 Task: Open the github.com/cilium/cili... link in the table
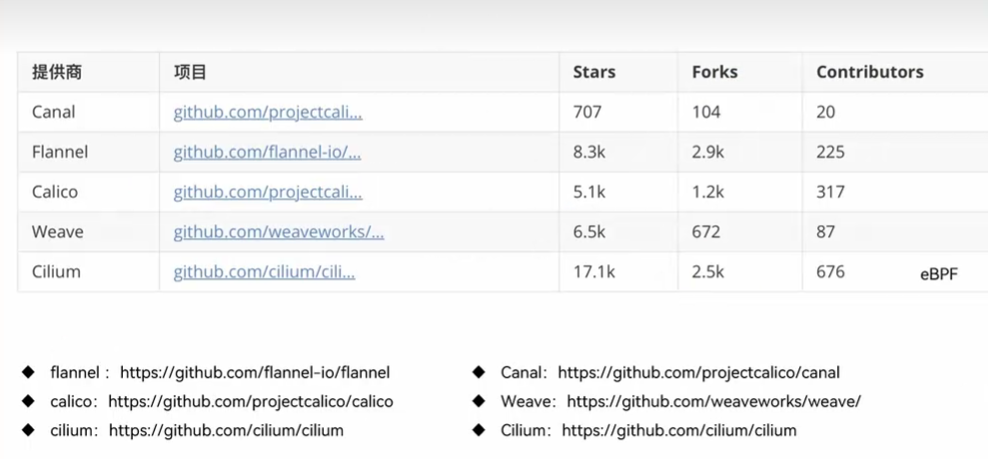tap(264, 272)
